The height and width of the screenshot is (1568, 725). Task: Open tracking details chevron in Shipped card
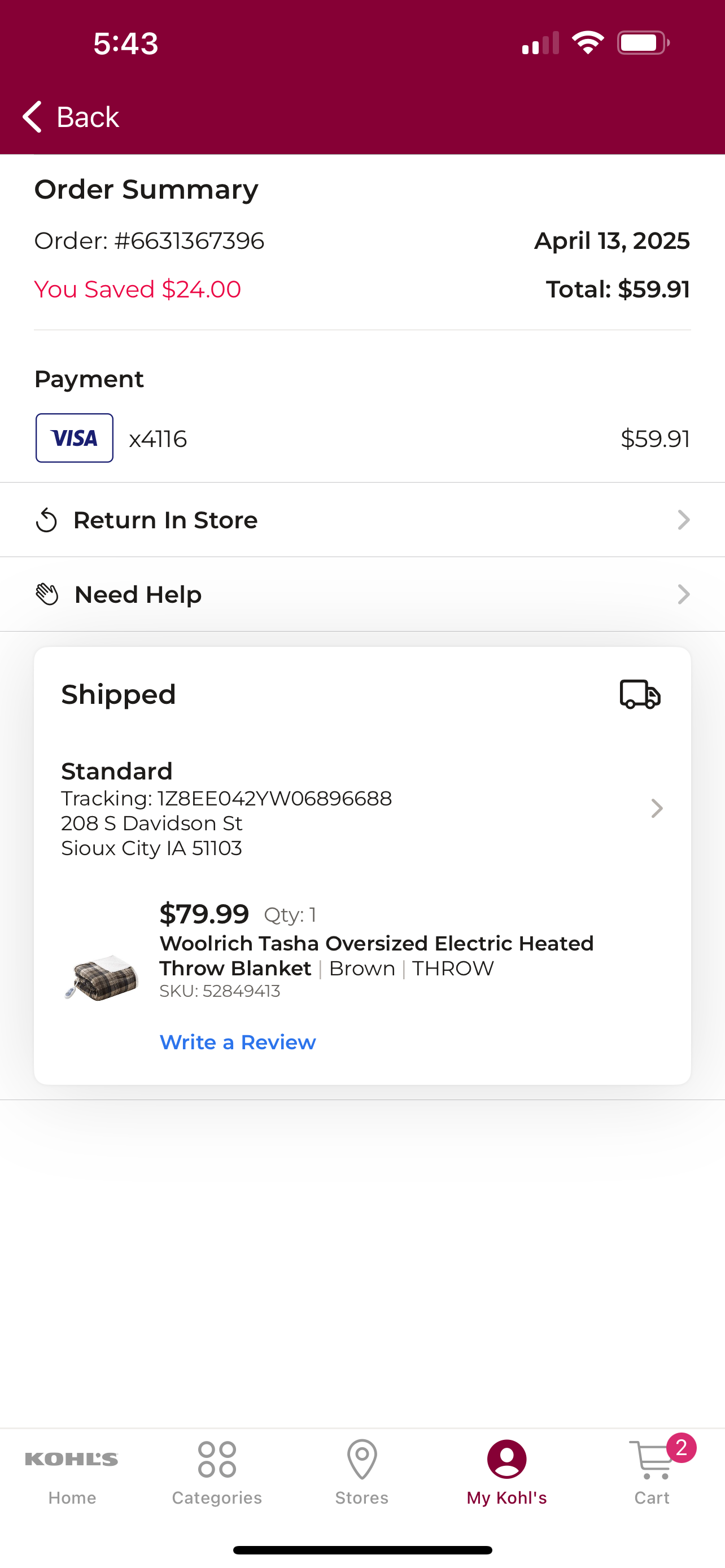point(657,808)
